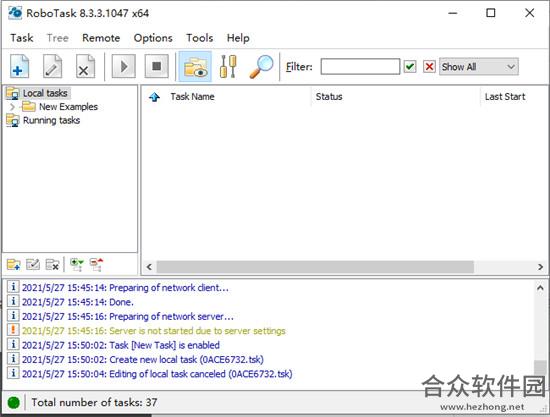Select the Server is not started warning
Viewport: 550px width, 417px height.
pos(154,331)
